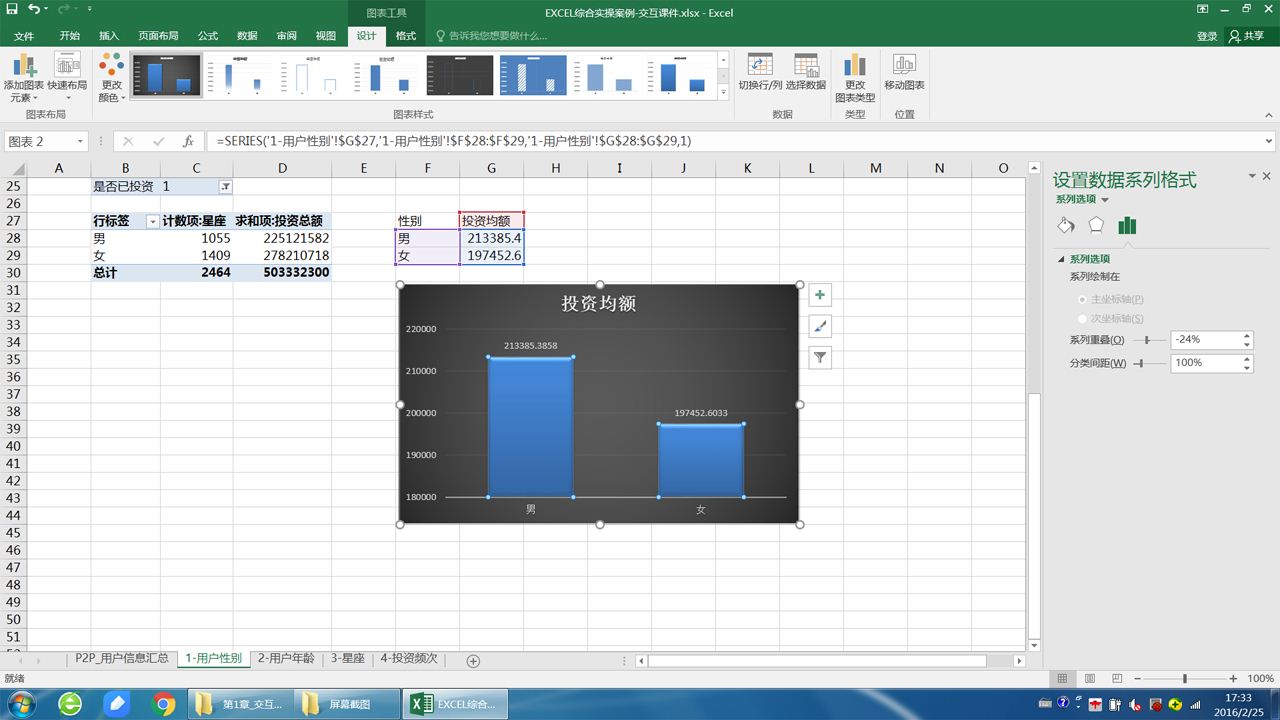Click the formula bar cancel X icon
Image resolution: width=1280 pixels, height=720 pixels.
click(x=128, y=141)
